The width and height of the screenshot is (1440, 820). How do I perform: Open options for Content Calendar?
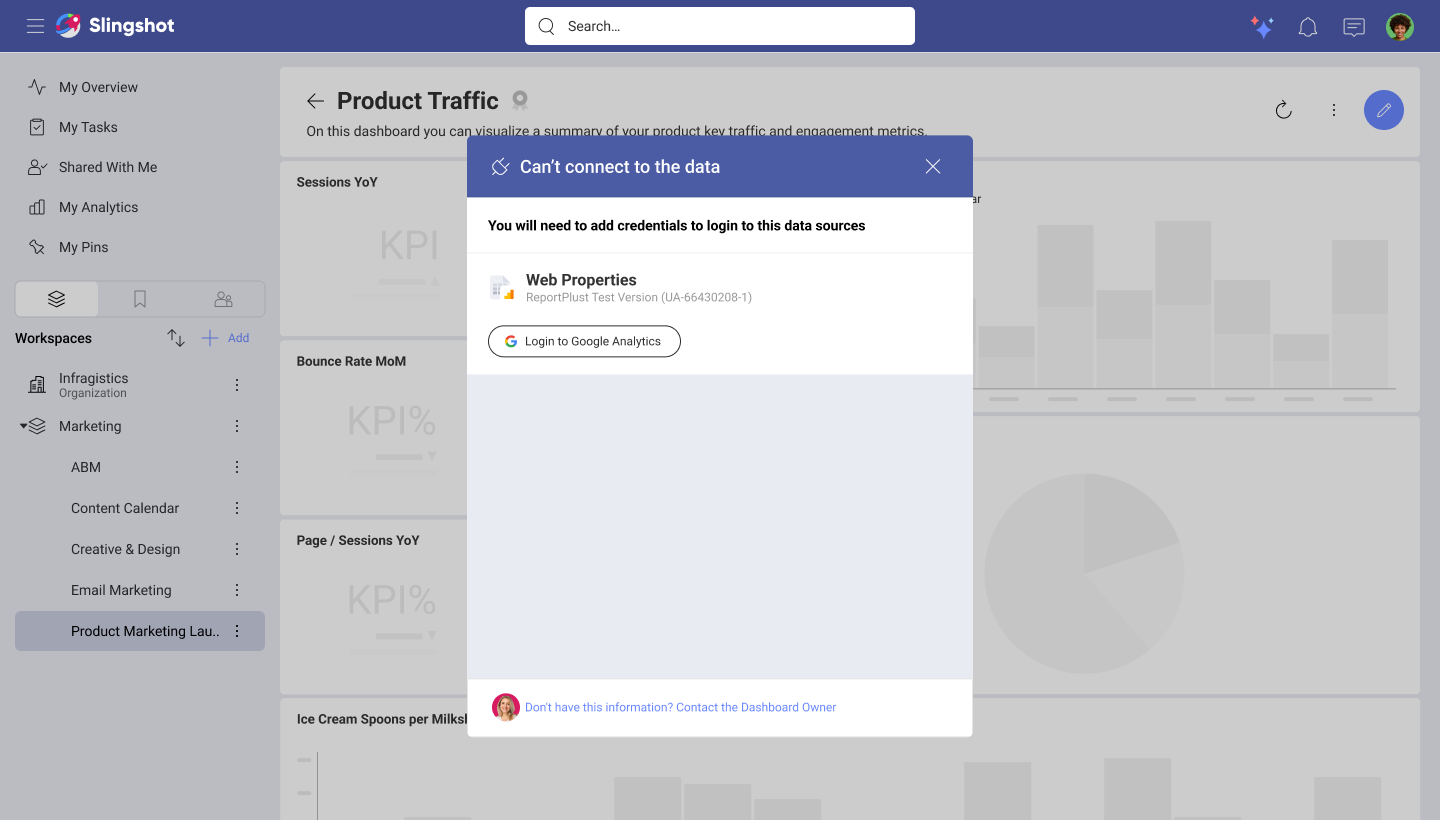tap(237, 508)
